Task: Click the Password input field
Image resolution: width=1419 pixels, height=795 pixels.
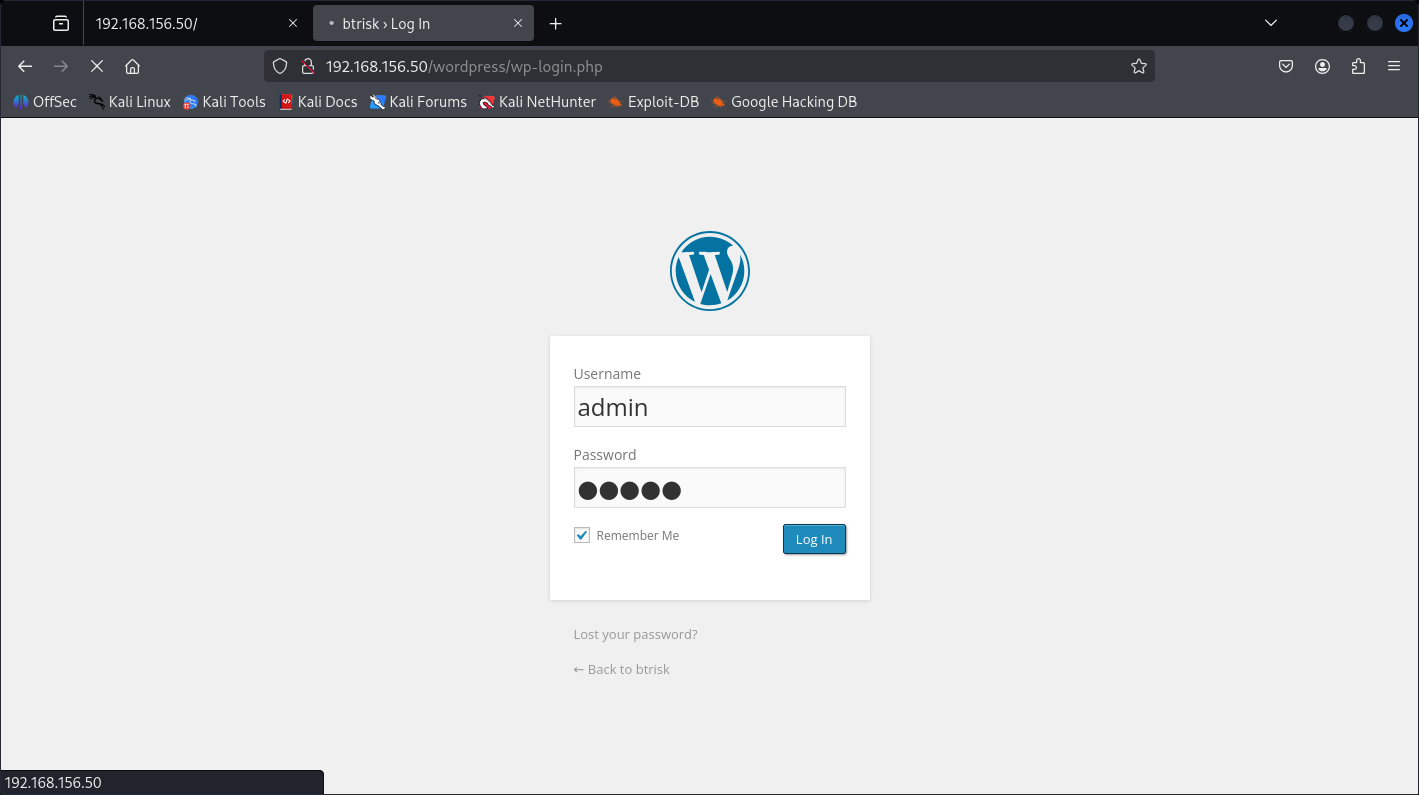Action: [x=710, y=488]
